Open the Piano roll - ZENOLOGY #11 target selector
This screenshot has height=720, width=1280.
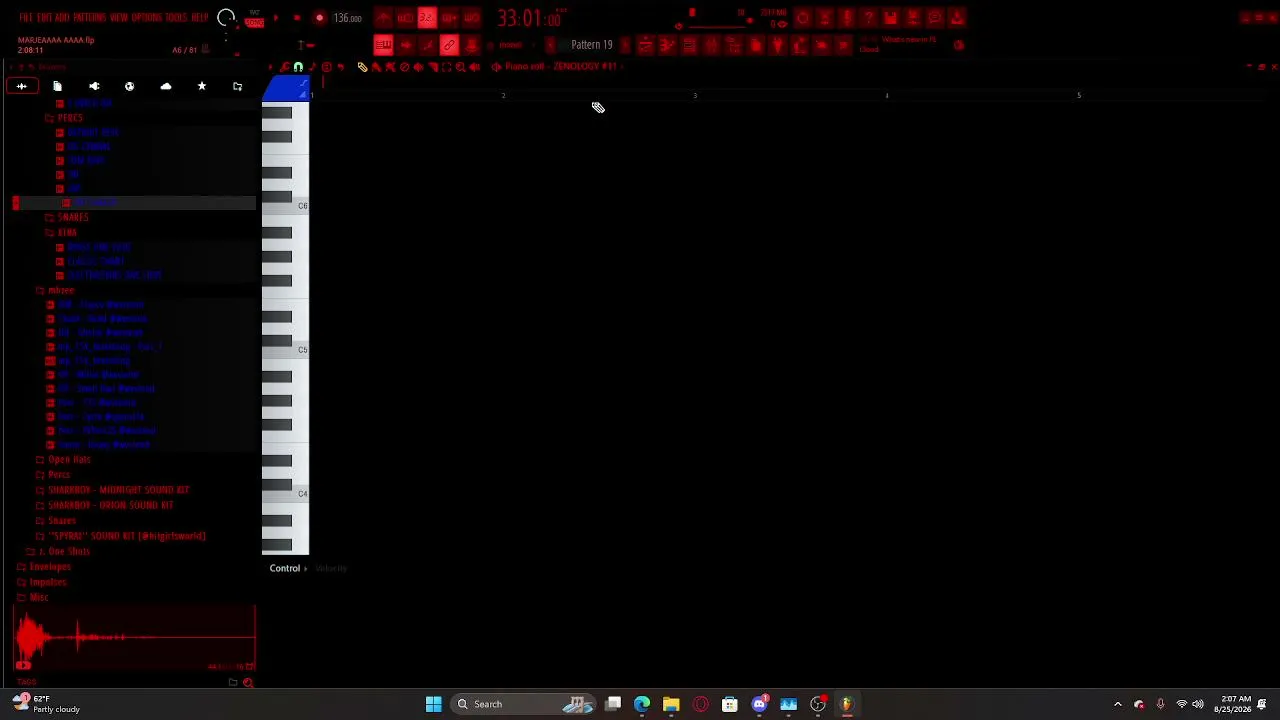560,67
